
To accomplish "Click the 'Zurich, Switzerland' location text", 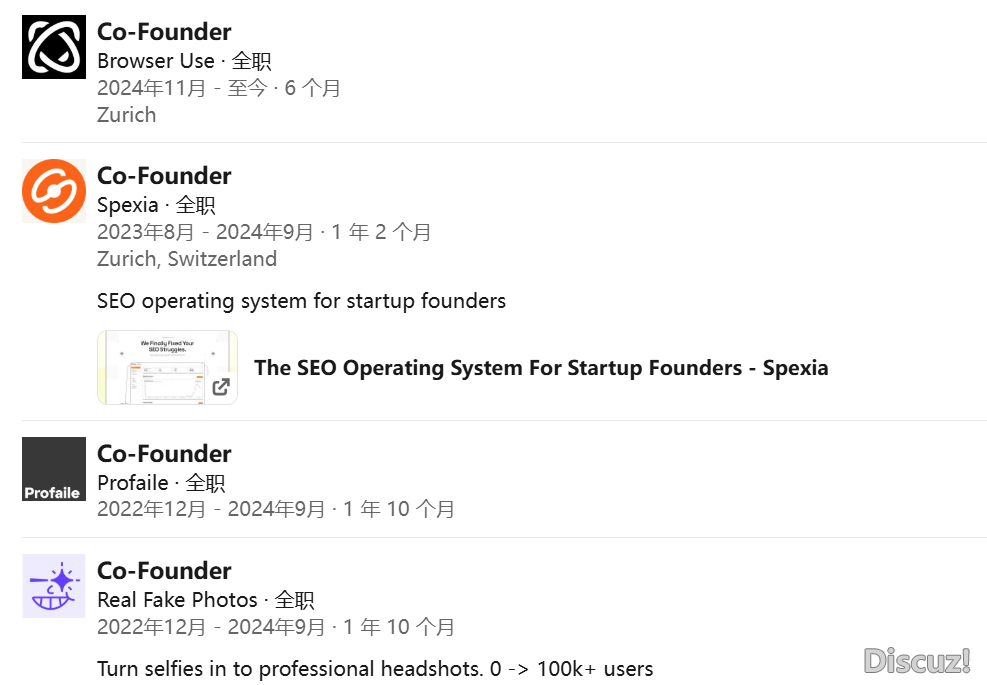I will [187, 259].
